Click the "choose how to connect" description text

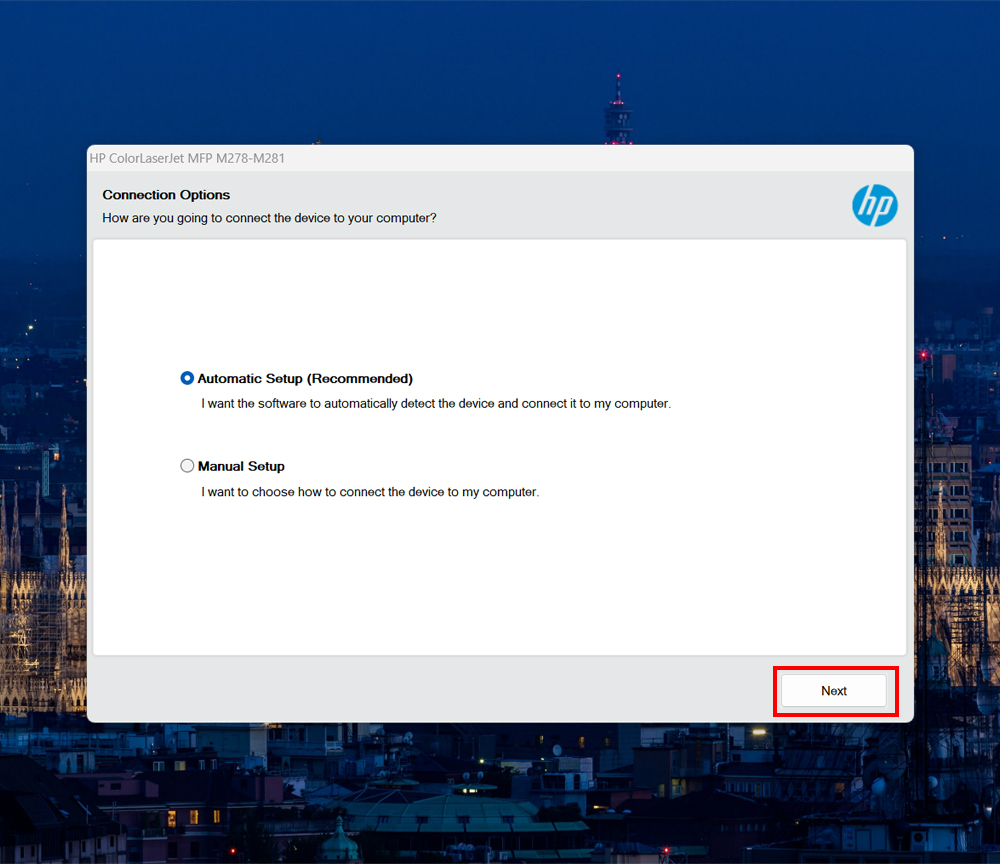tap(370, 492)
